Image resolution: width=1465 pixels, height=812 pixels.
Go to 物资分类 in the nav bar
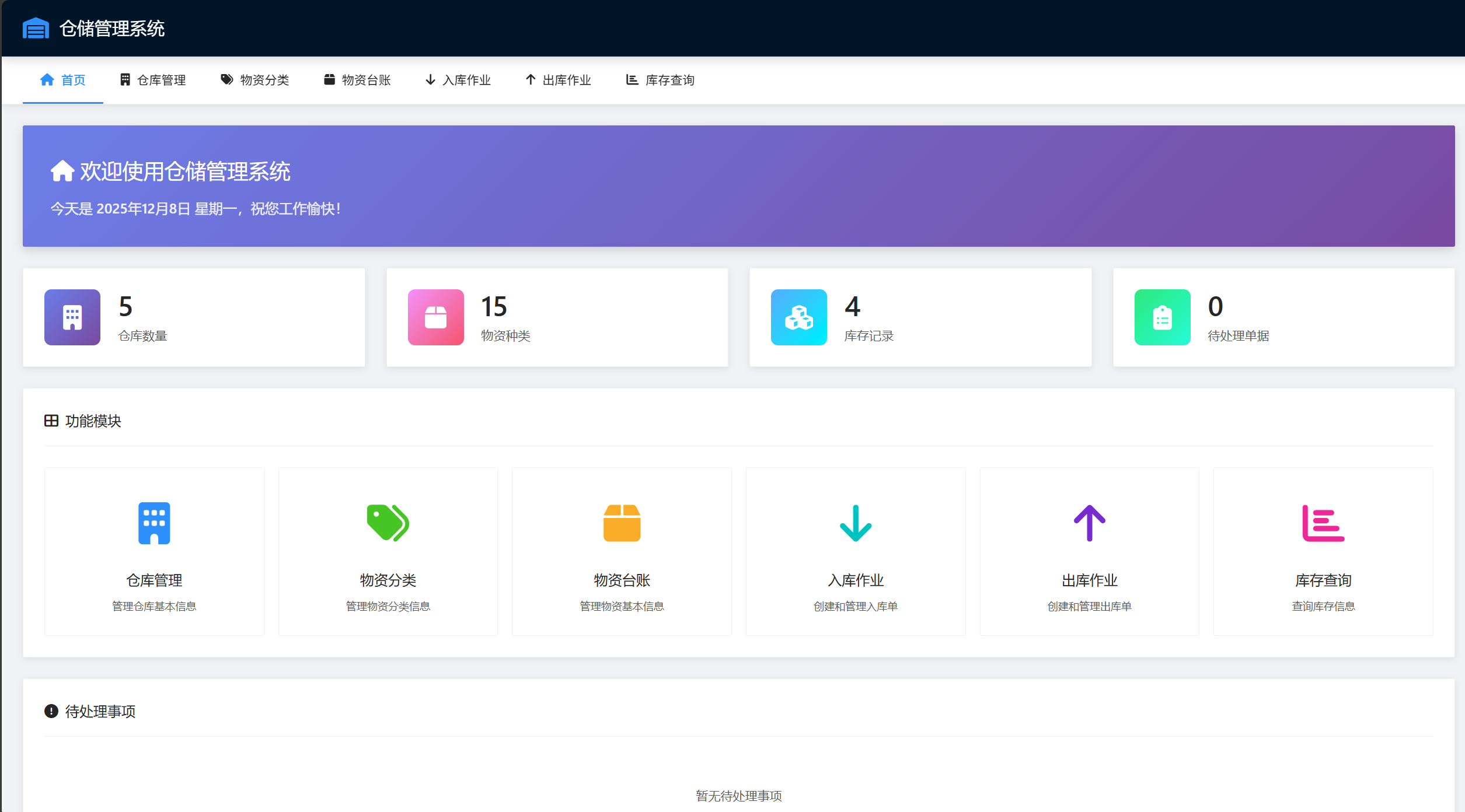click(x=255, y=80)
